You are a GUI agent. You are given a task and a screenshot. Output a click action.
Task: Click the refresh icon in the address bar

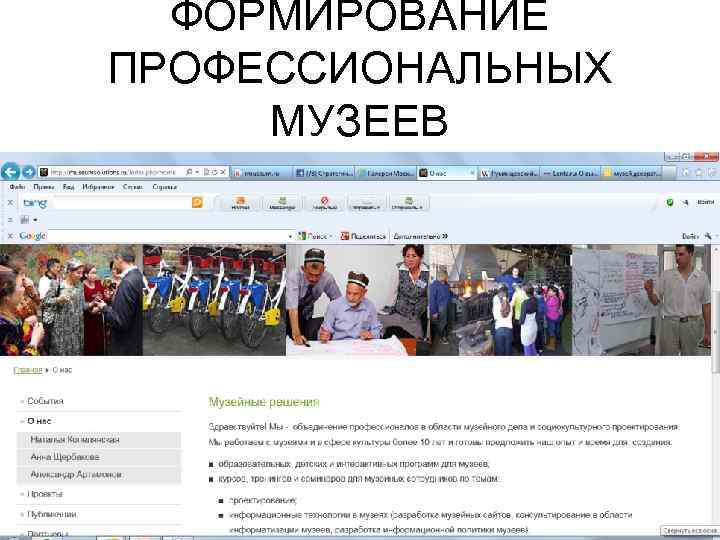pyautogui.click(x=214, y=172)
